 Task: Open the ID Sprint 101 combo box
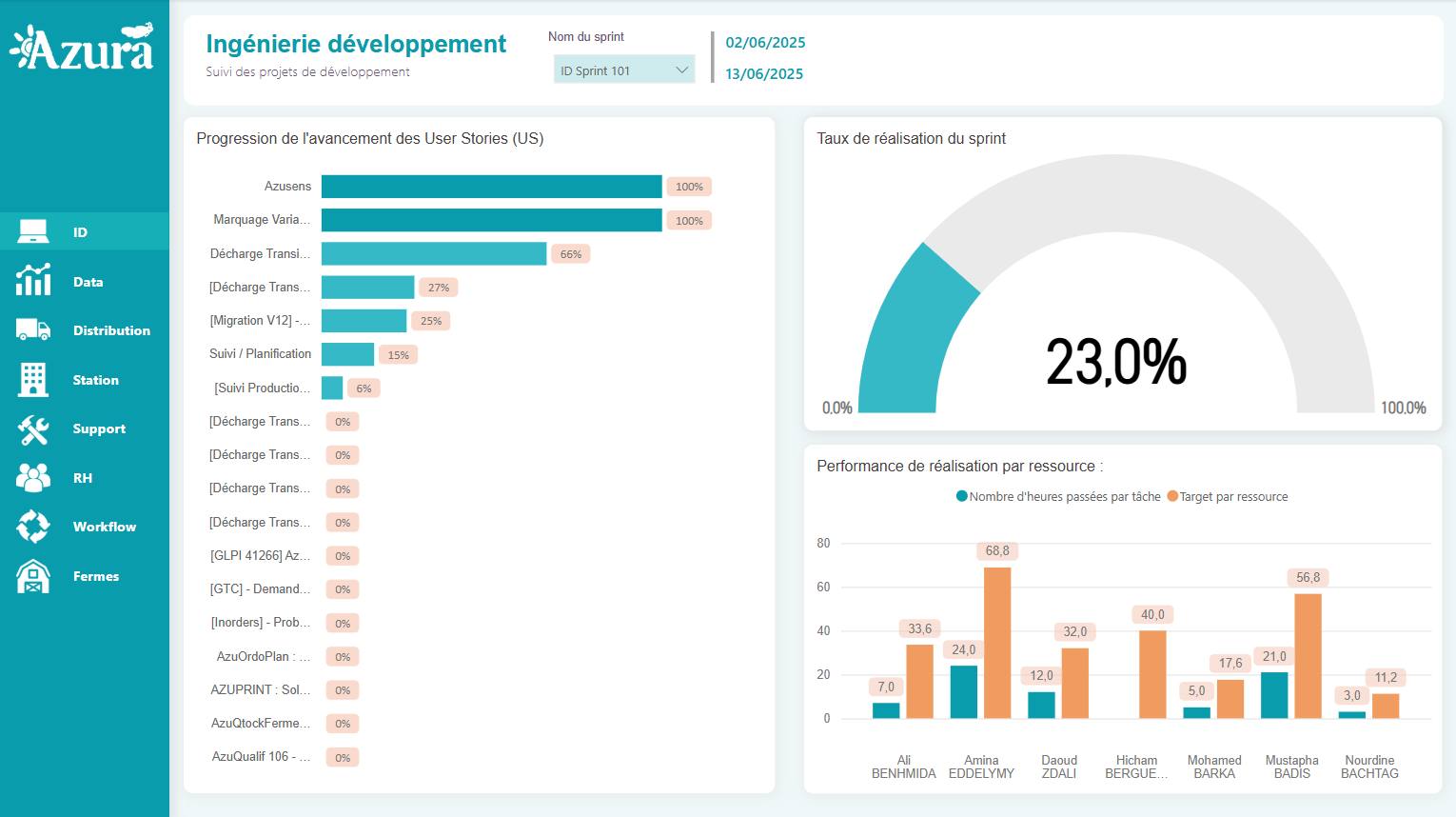pos(614,70)
